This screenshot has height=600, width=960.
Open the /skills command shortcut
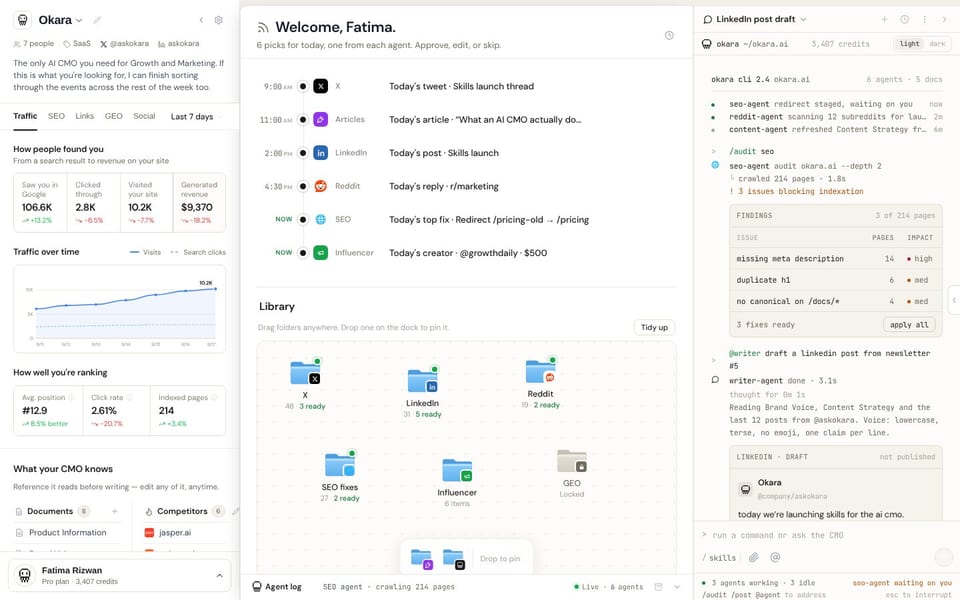pyautogui.click(x=719, y=558)
